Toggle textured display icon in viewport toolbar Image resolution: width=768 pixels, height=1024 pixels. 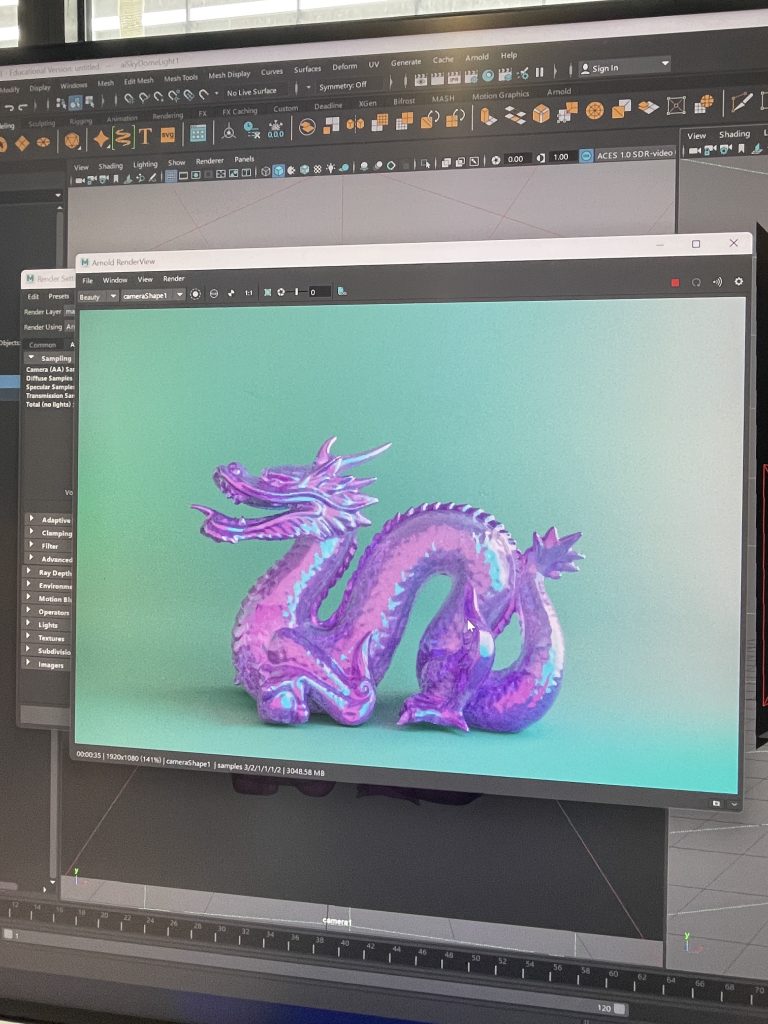317,169
